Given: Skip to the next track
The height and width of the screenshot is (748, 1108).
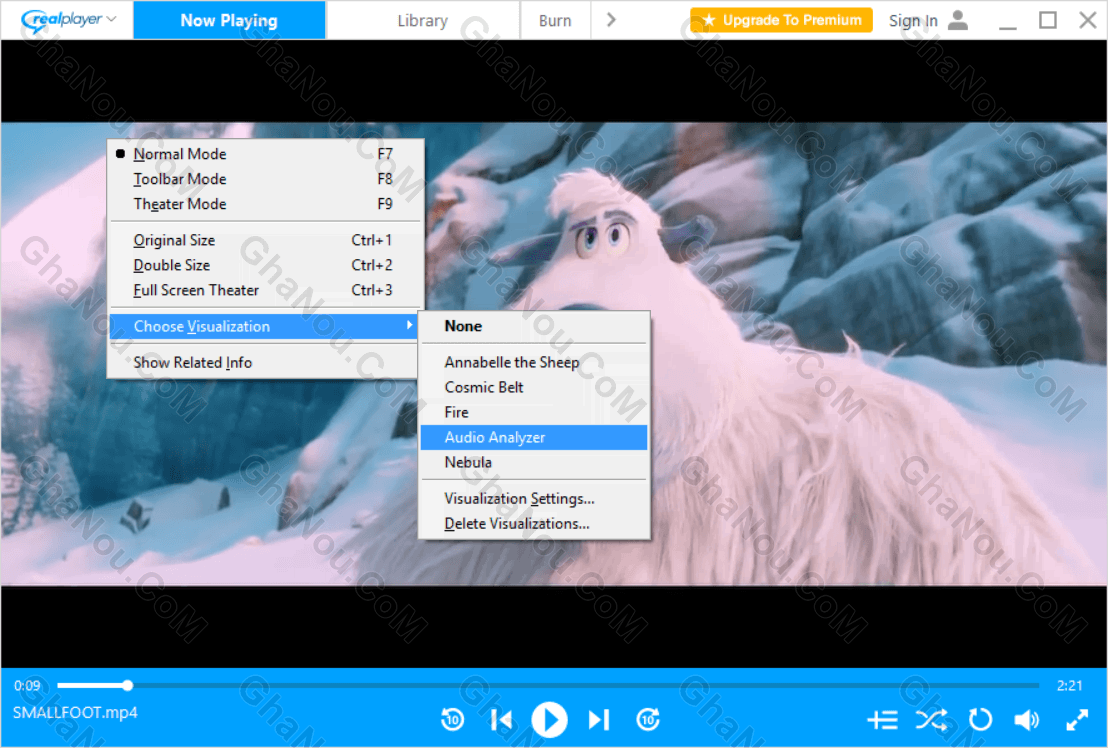Looking at the screenshot, I should pos(599,720).
